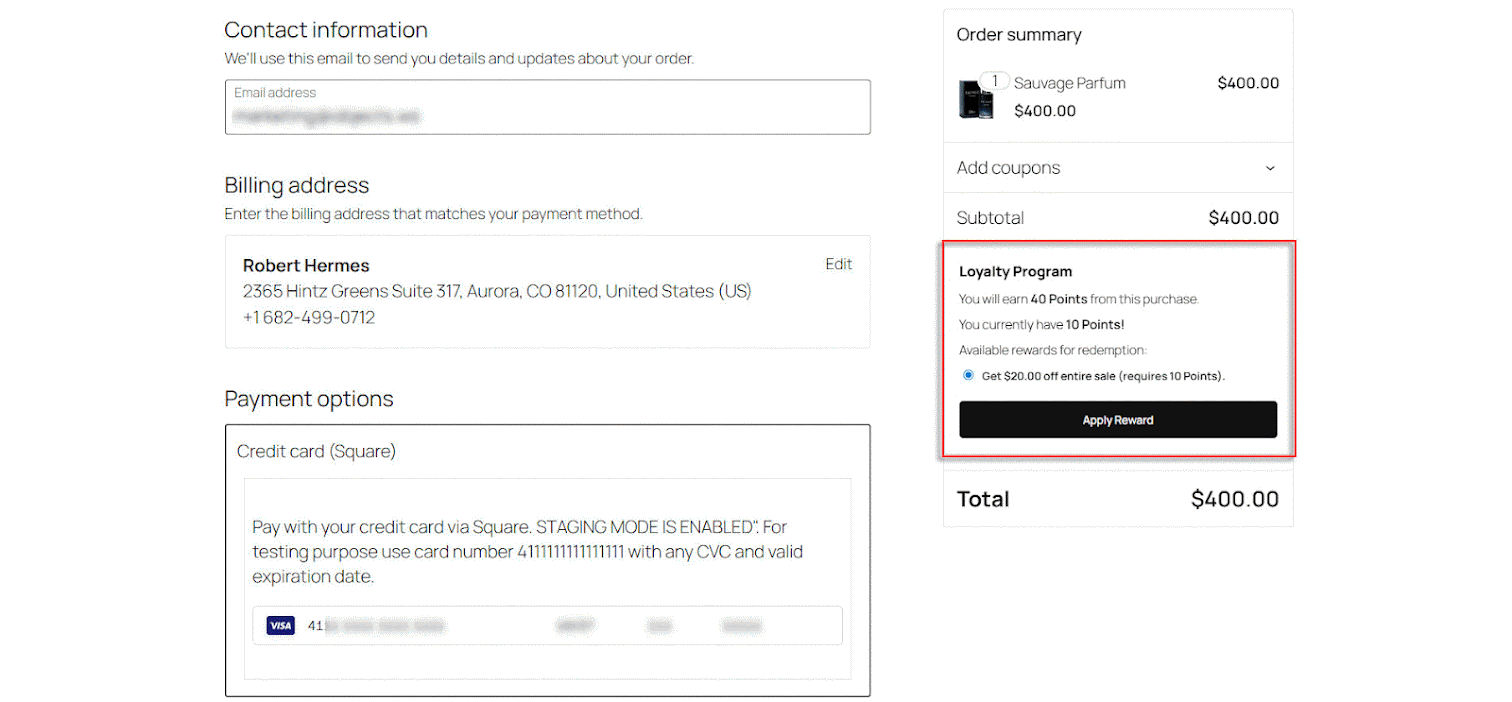1512x702 pixels.
Task: Click Edit link in billing address
Action: (x=838, y=264)
